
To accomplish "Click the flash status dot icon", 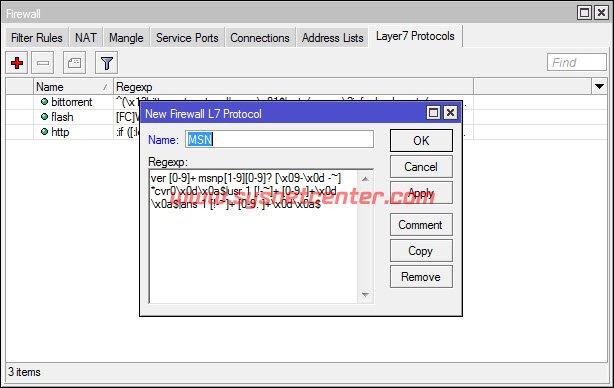I will coord(44,117).
